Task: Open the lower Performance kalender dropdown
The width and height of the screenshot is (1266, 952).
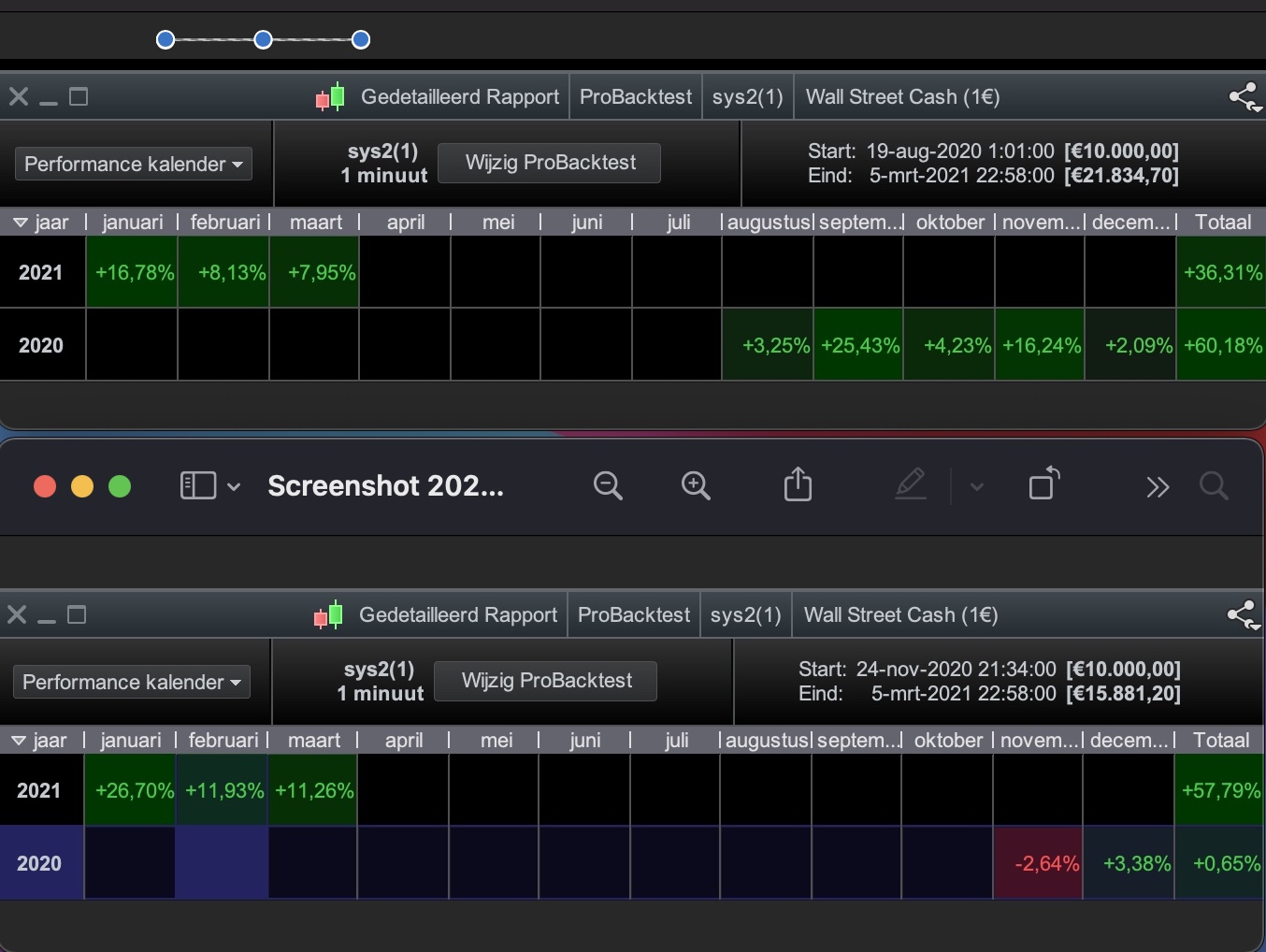Action: (132, 683)
